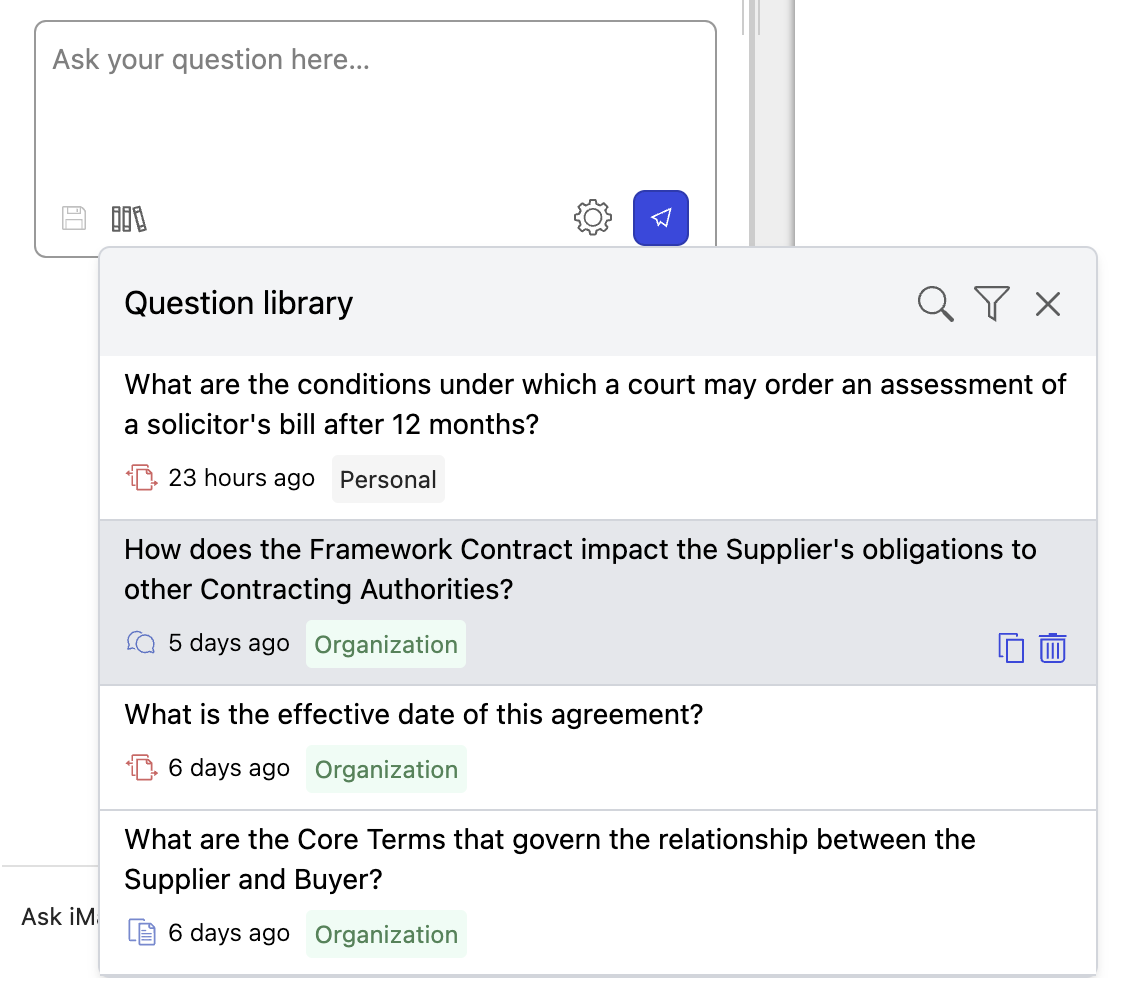Copy the Framework Contract question
This screenshot has height=992, width=1128.
click(x=1011, y=648)
